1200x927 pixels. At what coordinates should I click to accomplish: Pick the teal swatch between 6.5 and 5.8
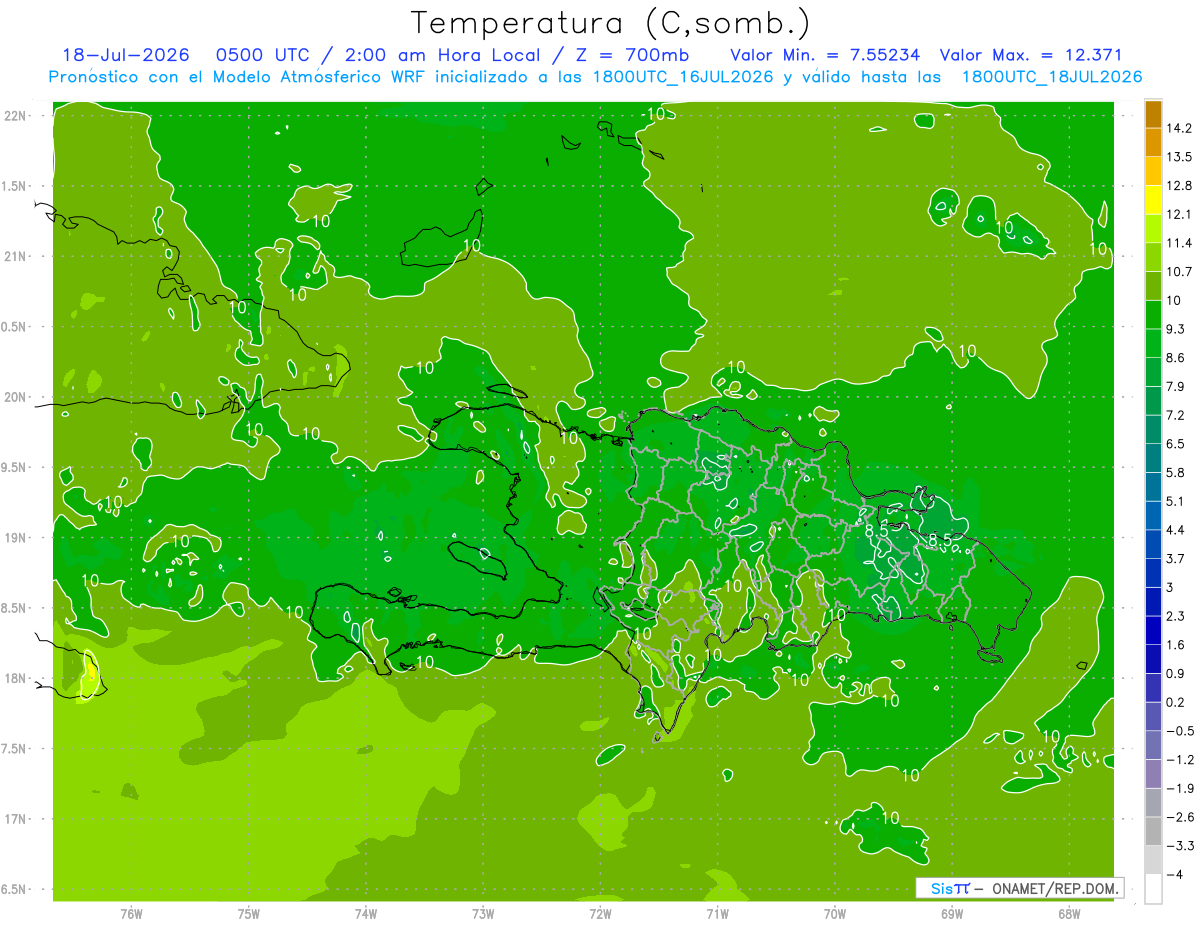1153,458
